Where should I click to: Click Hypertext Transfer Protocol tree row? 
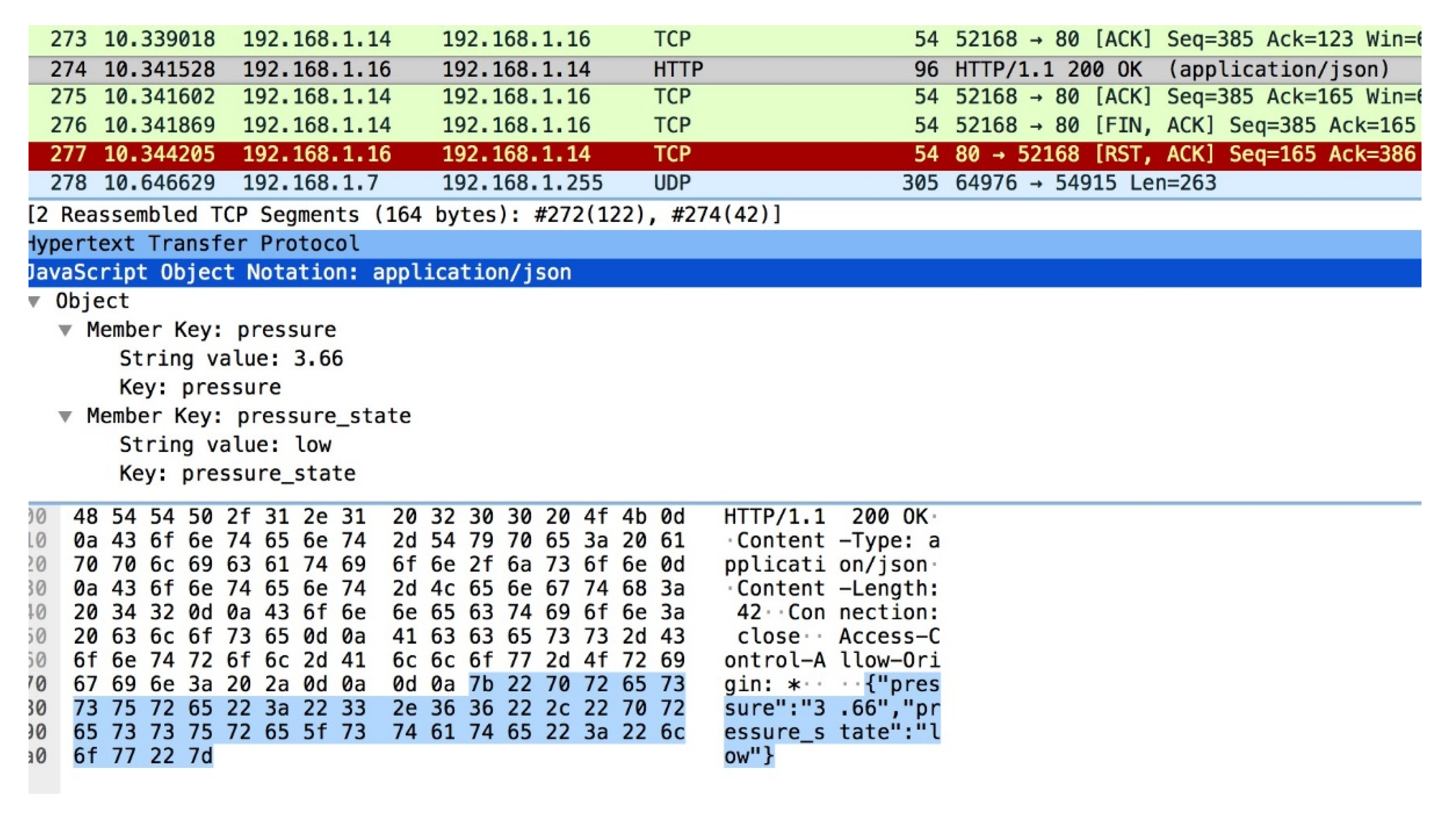(x=195, y=244)
